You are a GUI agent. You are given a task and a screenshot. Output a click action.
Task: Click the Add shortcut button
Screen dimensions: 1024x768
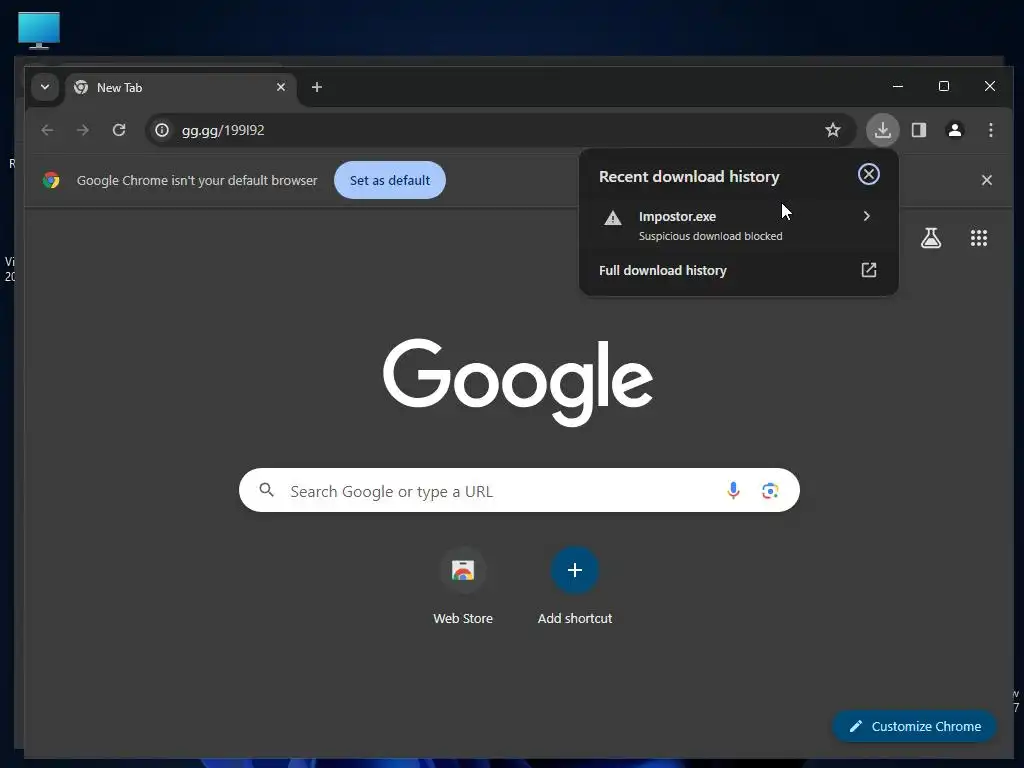(x=575, y=586)
